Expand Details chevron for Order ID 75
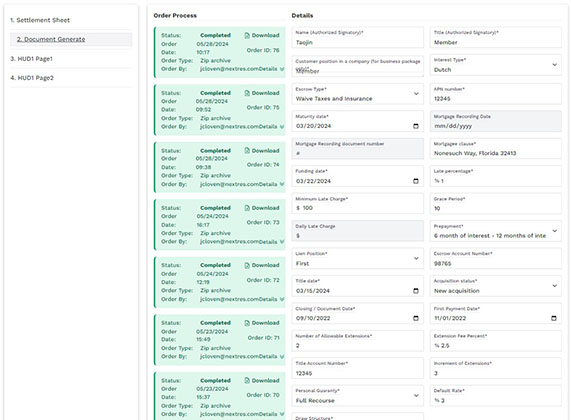 coord(282,127)
